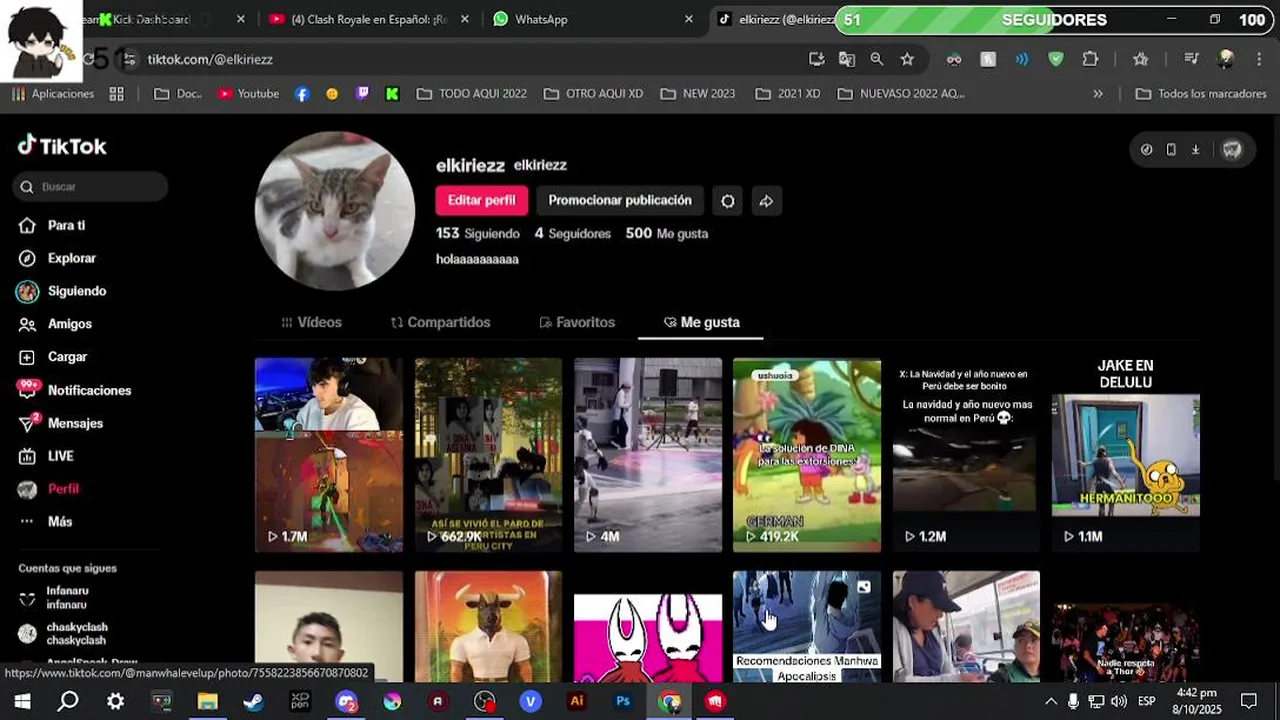
Task: Bookmark this page with star icon
Action: coord(907,59)
